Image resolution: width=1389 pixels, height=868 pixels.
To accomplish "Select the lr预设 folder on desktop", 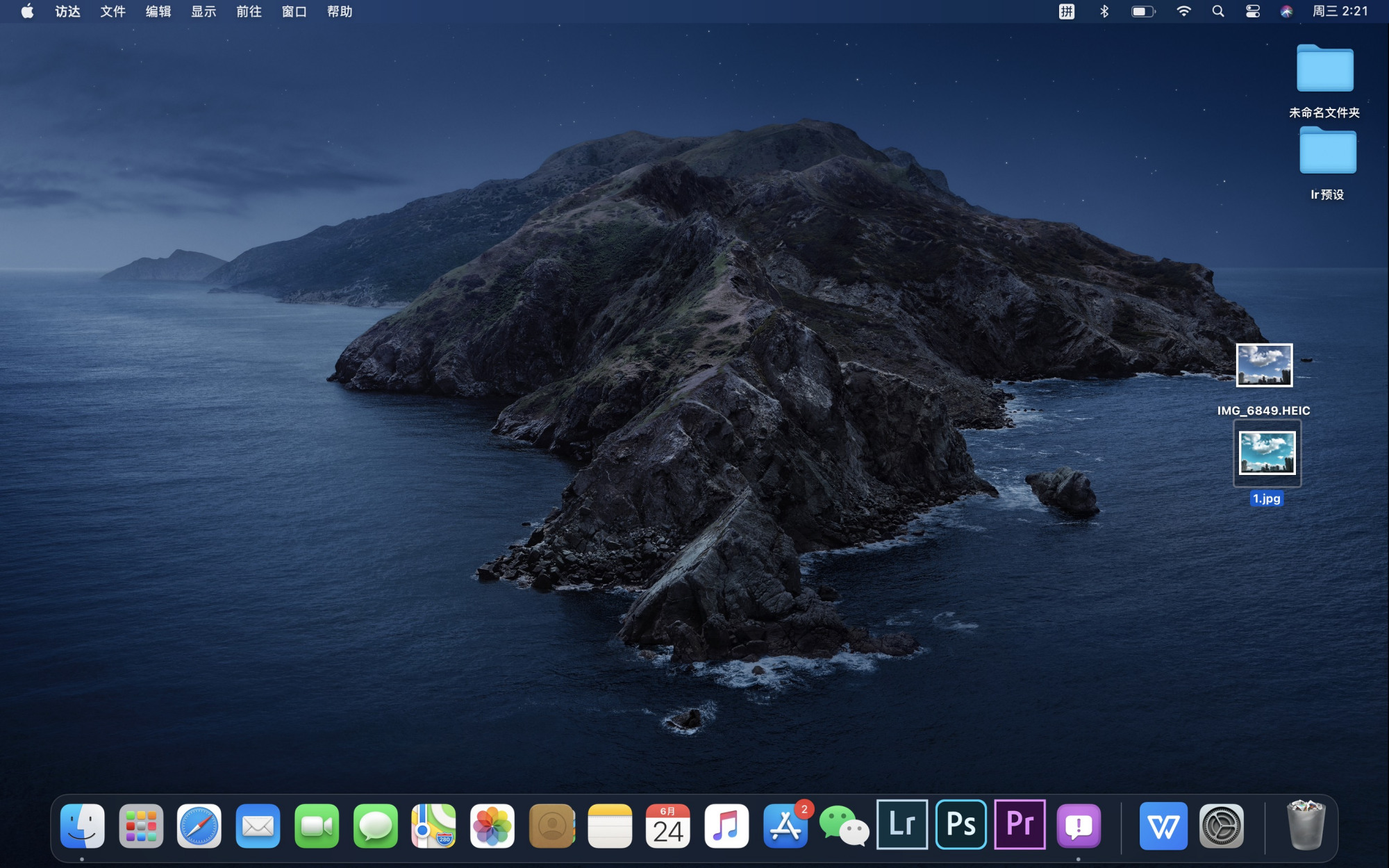I will coord(1327,150).
